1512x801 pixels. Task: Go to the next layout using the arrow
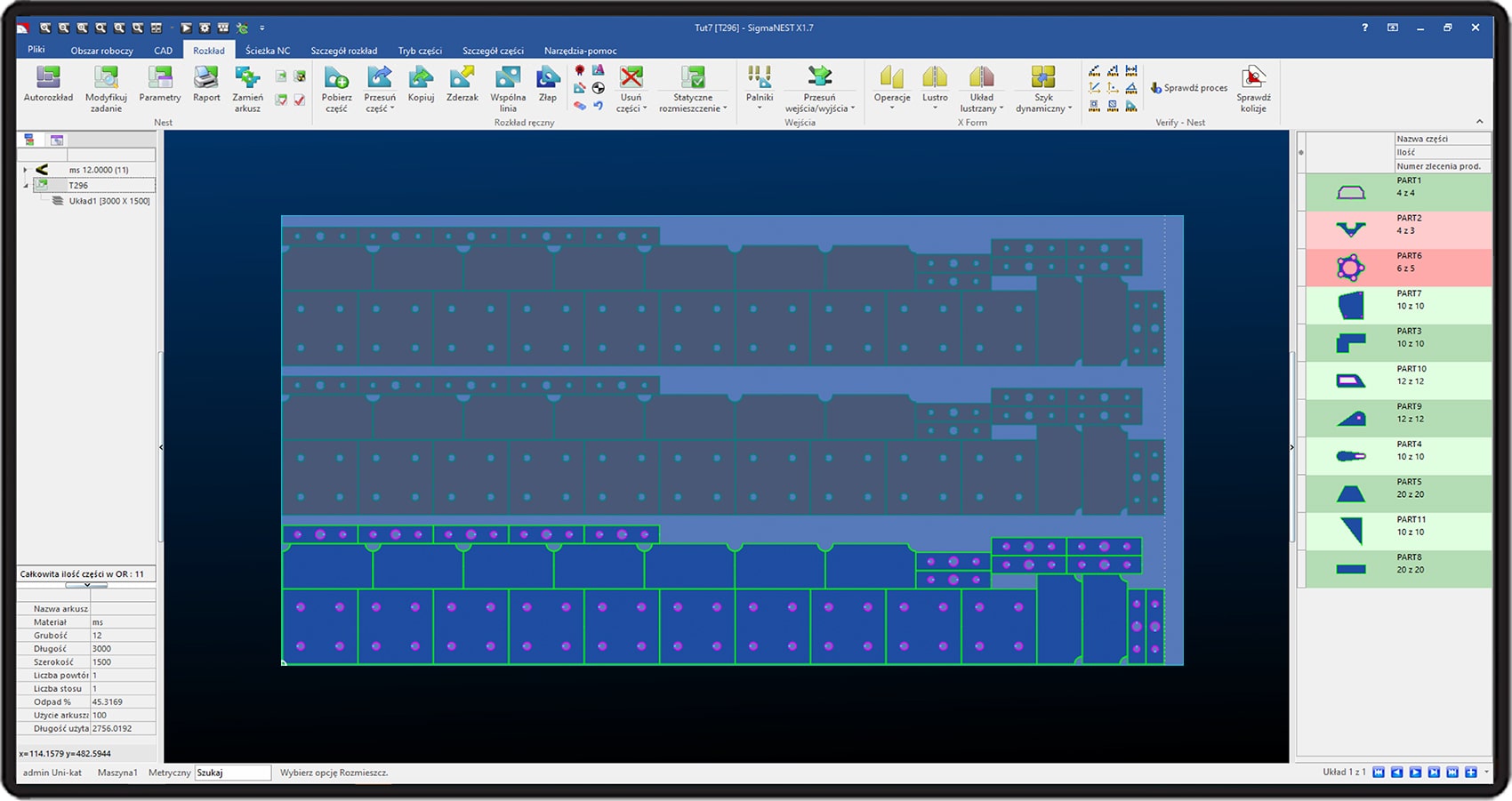pos(1415,772)
